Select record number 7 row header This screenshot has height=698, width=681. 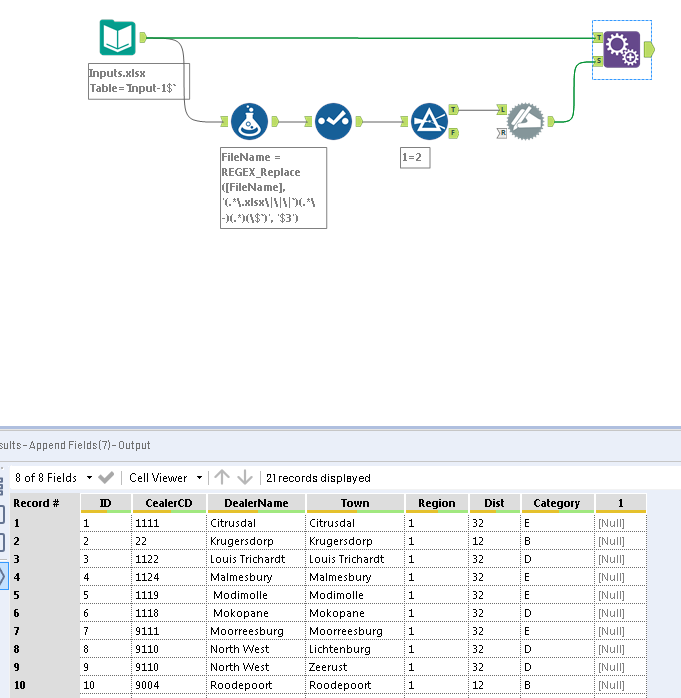pos(45,631)
